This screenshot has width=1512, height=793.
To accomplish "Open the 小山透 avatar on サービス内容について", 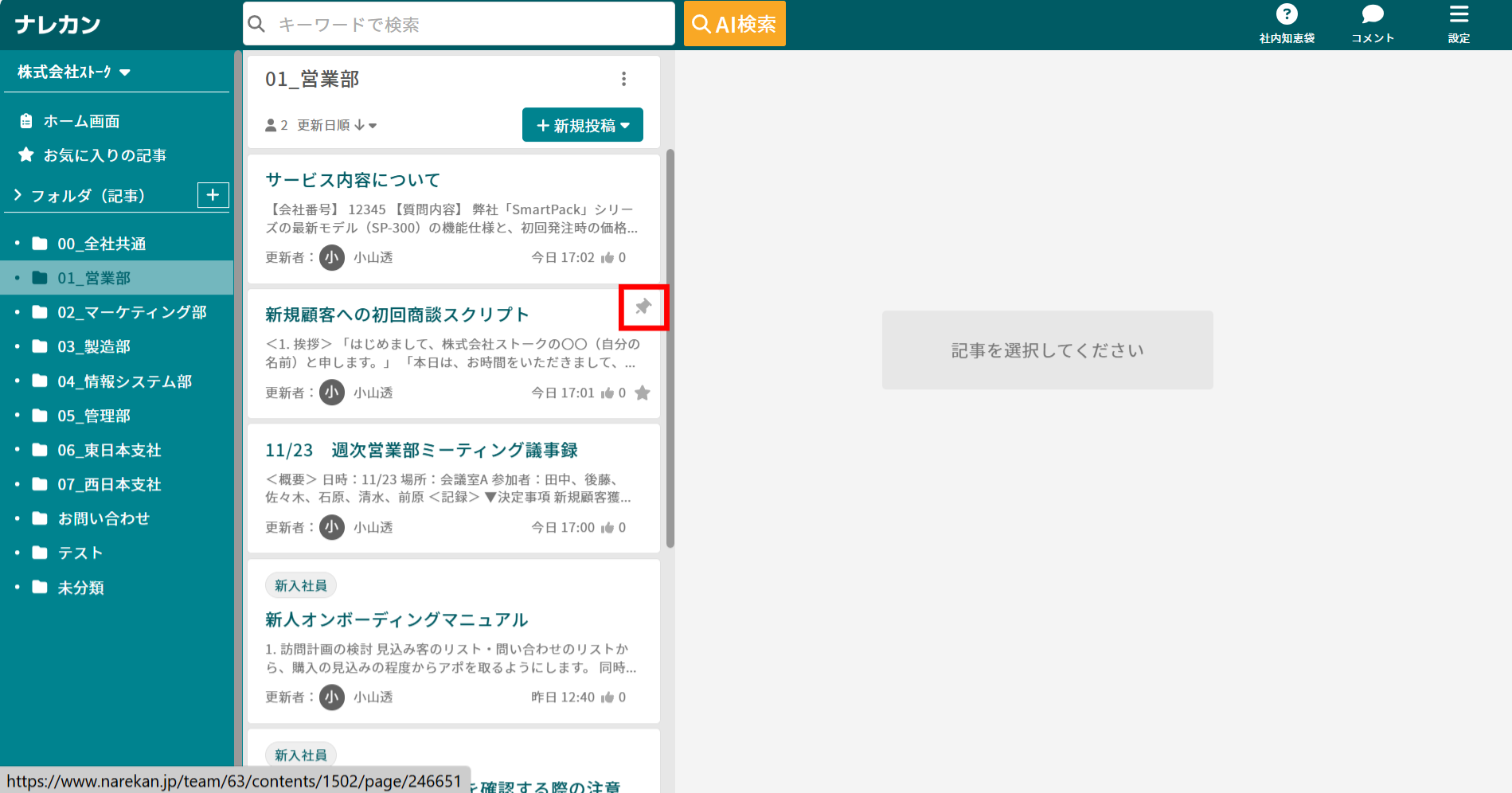I will (x=332, y=257).
